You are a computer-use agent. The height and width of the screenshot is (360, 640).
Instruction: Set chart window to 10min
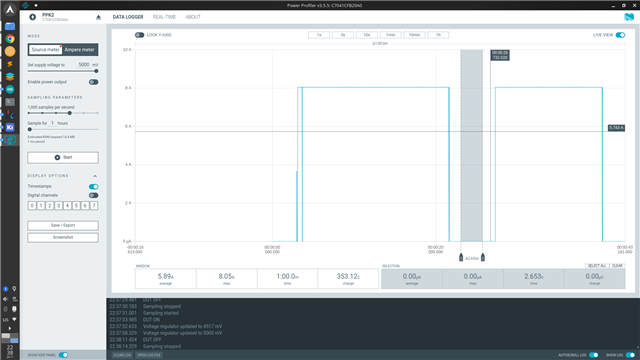point(414,35)
